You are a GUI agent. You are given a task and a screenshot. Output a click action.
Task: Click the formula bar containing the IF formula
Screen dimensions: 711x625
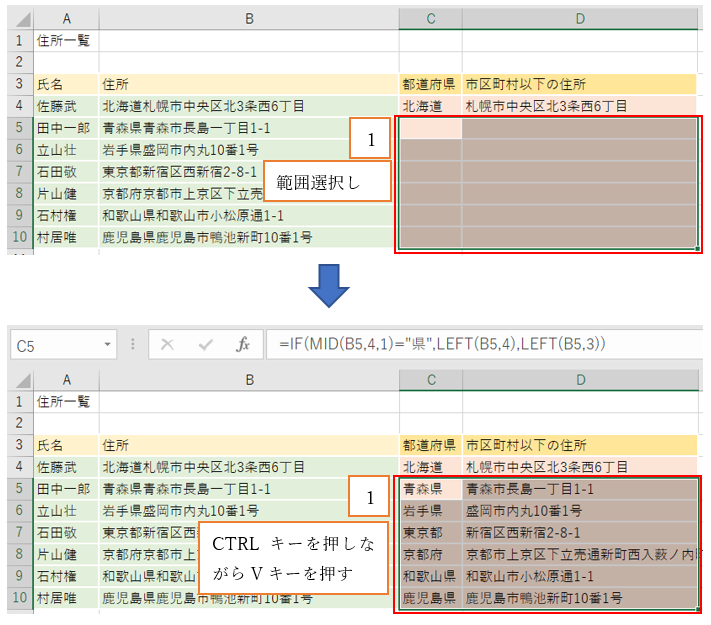(480, 345)
